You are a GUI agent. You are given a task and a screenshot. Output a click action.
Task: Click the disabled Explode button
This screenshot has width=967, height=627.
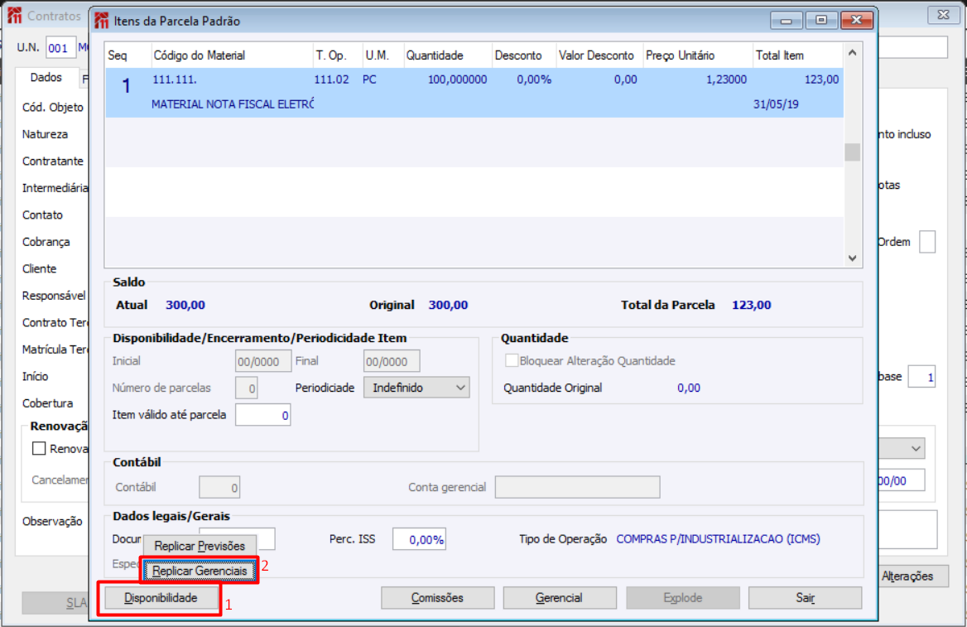coord(683,598)
